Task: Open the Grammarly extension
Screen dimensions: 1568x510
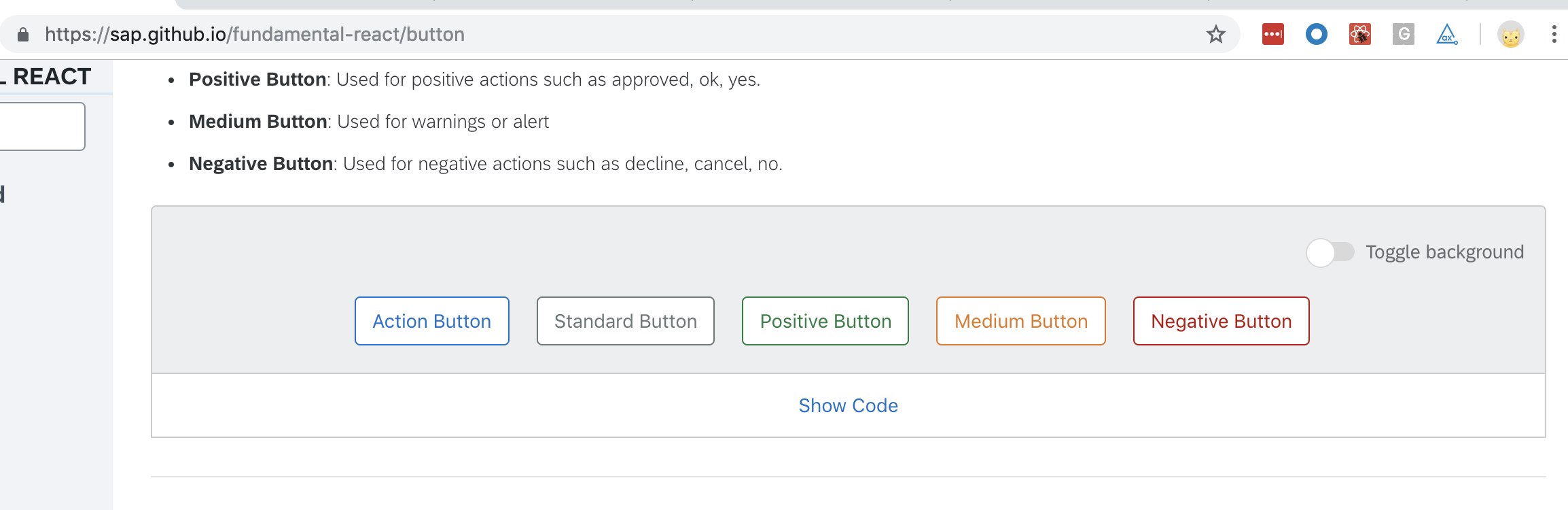Action: coord(1404,33)
